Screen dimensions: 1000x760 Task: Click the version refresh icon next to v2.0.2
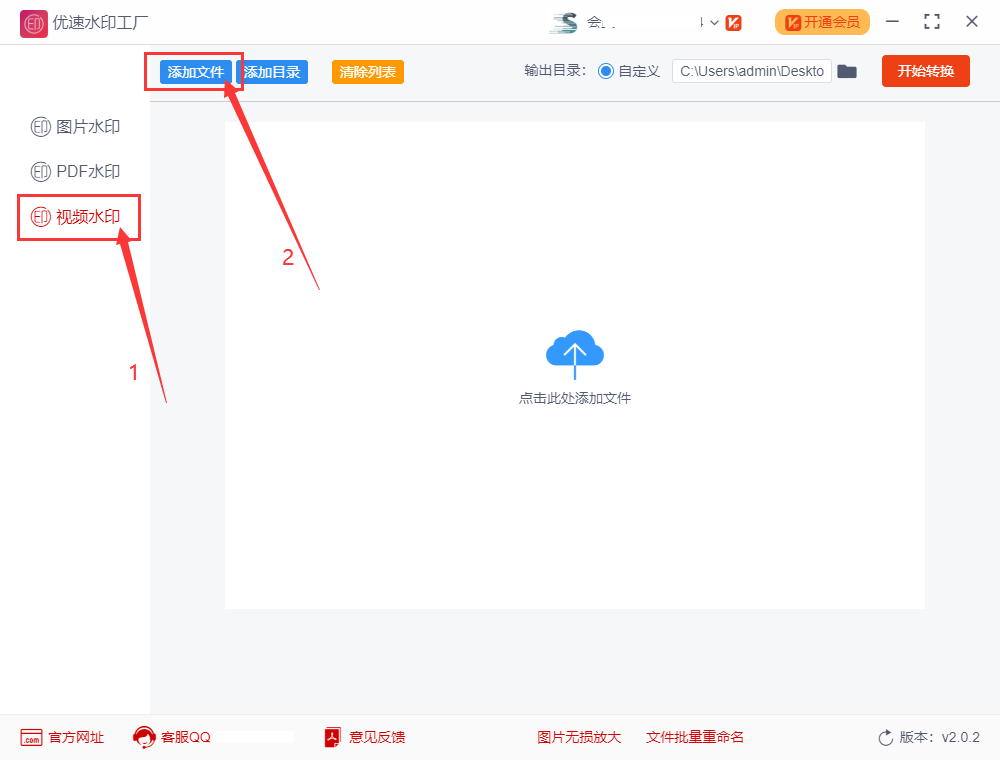[x=886, y=737]
